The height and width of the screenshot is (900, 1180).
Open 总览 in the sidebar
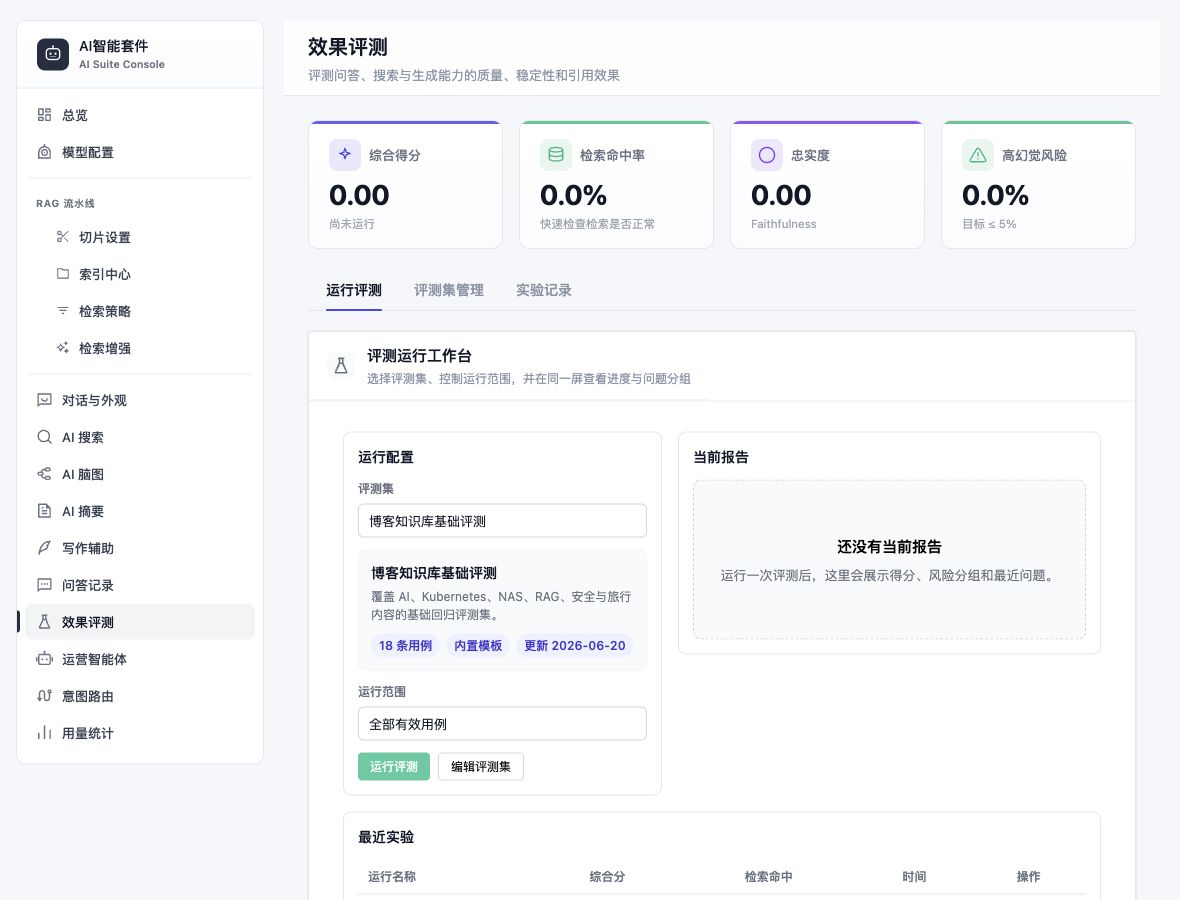[x=140, y=114]
